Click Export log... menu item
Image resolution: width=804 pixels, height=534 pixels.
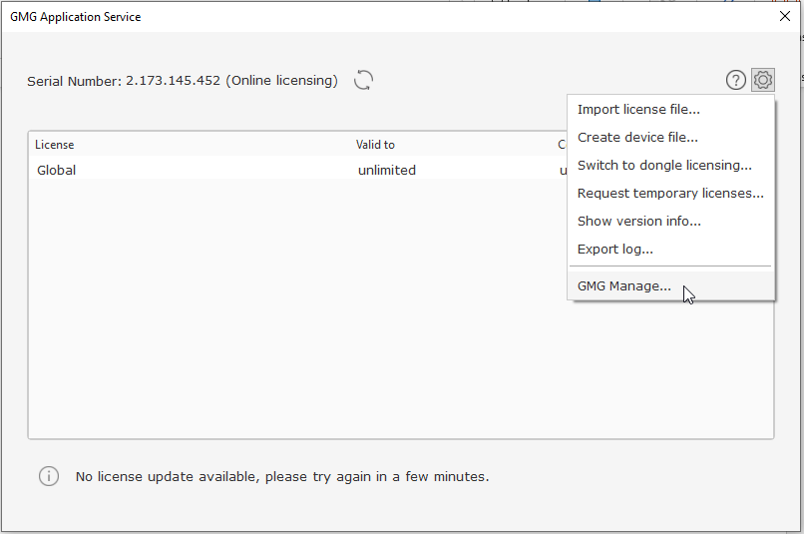tap(615, 250)
